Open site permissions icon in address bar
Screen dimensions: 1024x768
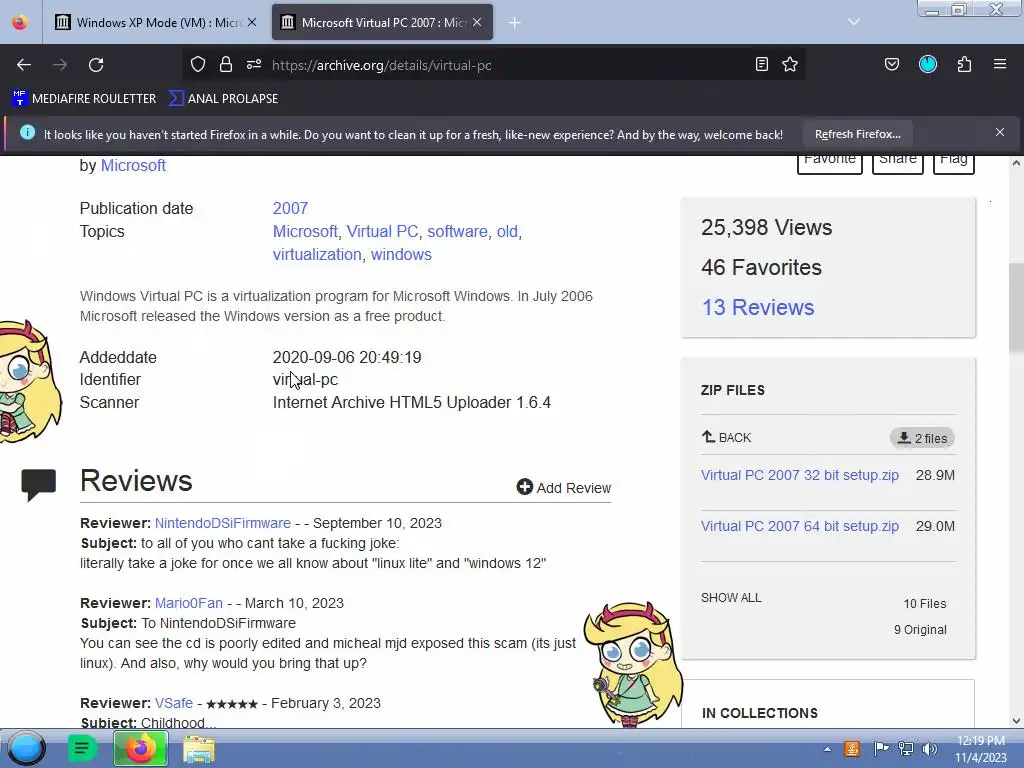click(x=254, y=64)
